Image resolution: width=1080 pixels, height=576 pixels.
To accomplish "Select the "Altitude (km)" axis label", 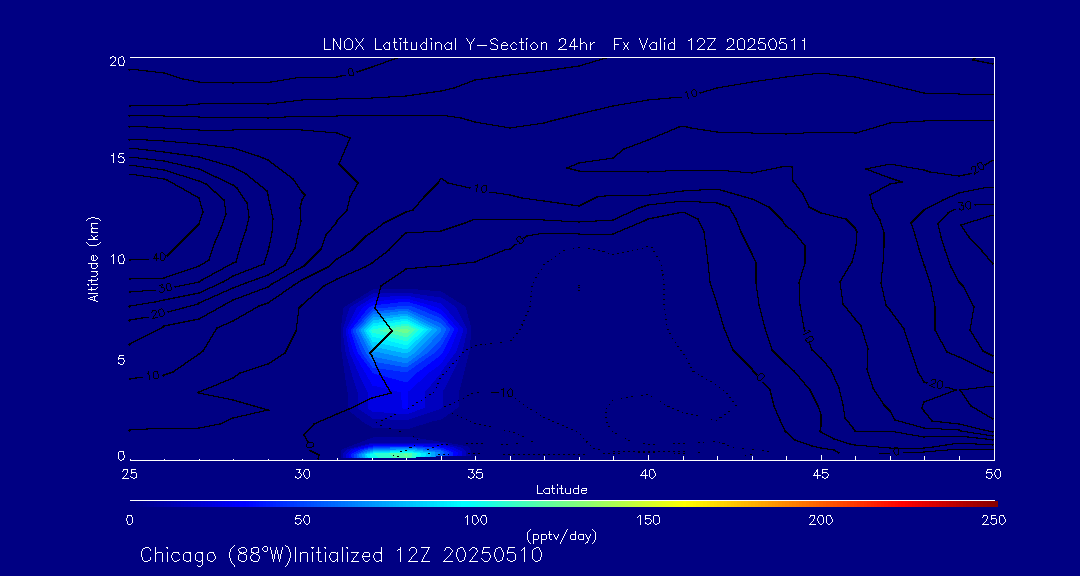I will (93, 258).
